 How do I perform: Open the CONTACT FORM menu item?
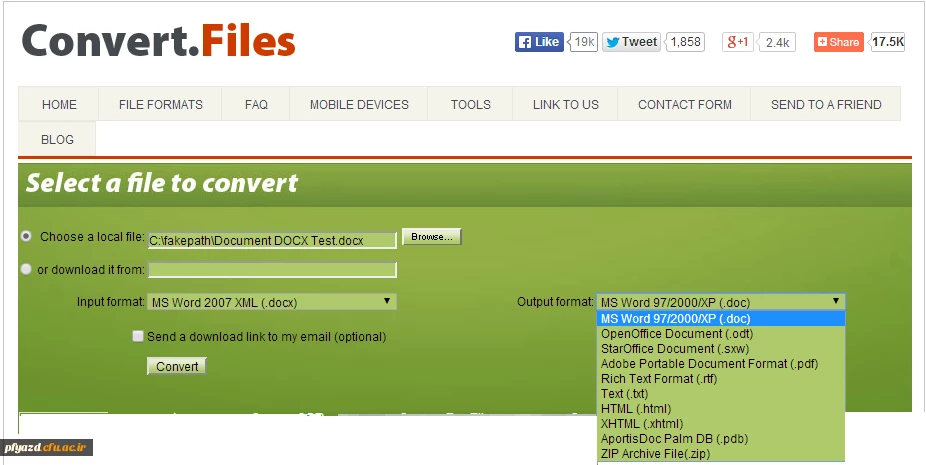684,104
